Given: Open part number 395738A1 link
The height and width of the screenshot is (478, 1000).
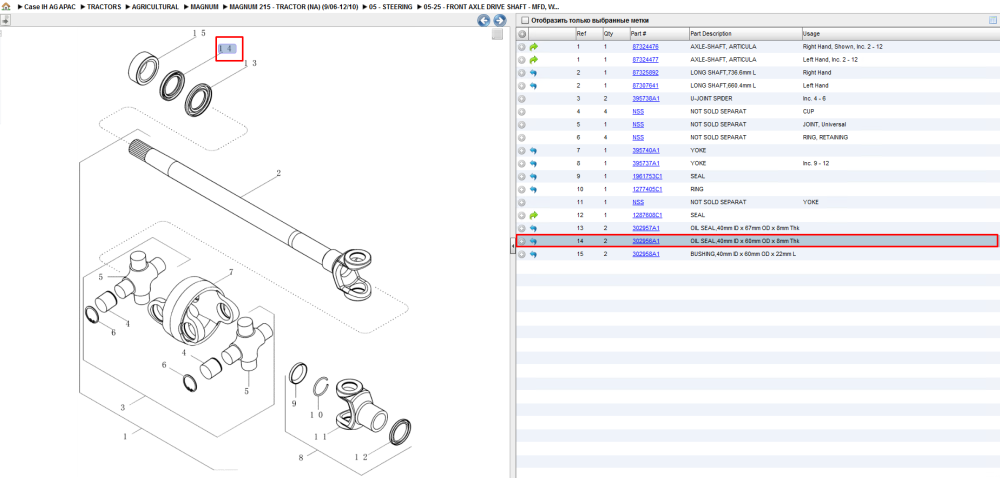Looking at the screenshot, I should 645,99.
